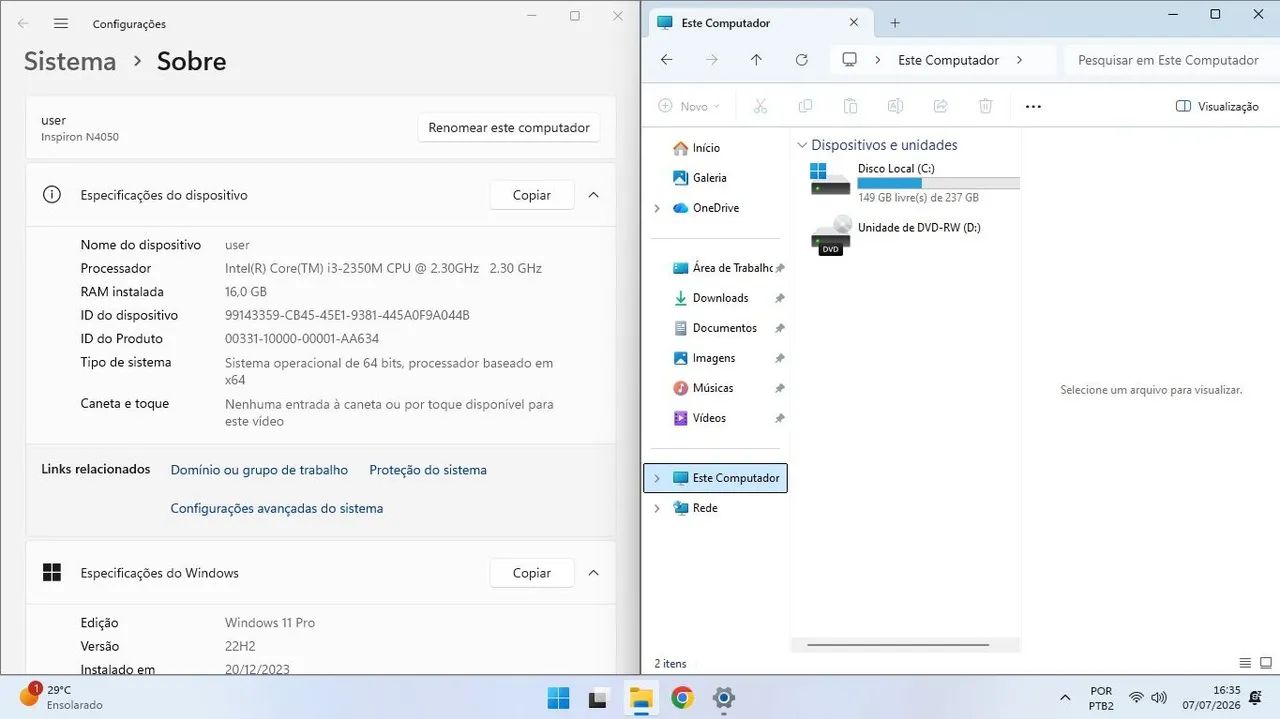The height and width of the screenshot is (719, 1280).
Task: Click the Share icon in Explorer toolbar
Action: 940,106
